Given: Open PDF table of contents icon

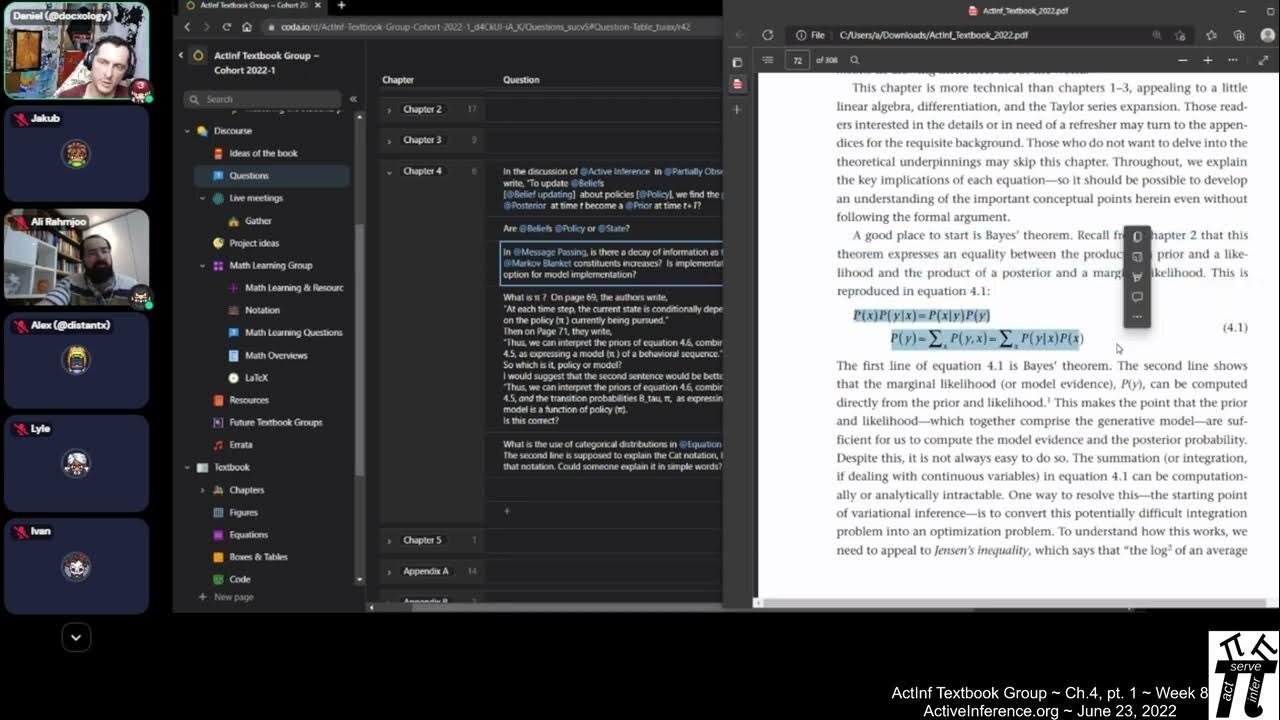Looking at the screenshot, I should coord(767,60).
